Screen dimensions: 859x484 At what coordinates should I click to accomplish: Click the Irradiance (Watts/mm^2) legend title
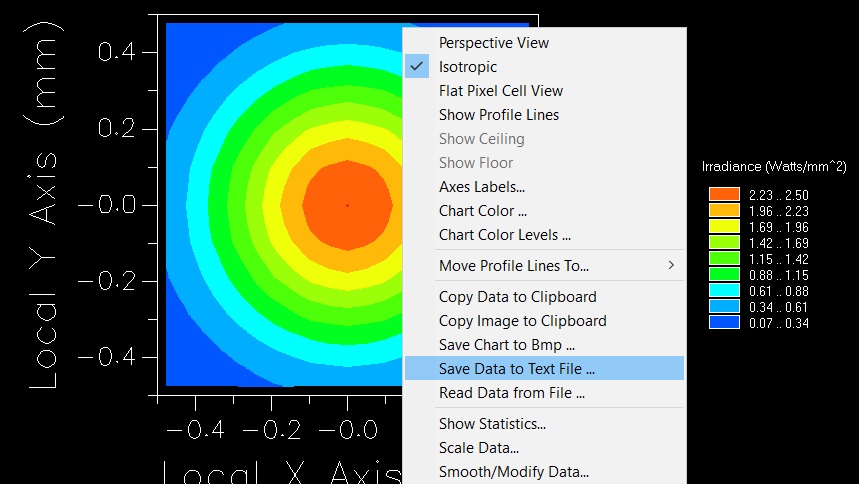(774, 167)
